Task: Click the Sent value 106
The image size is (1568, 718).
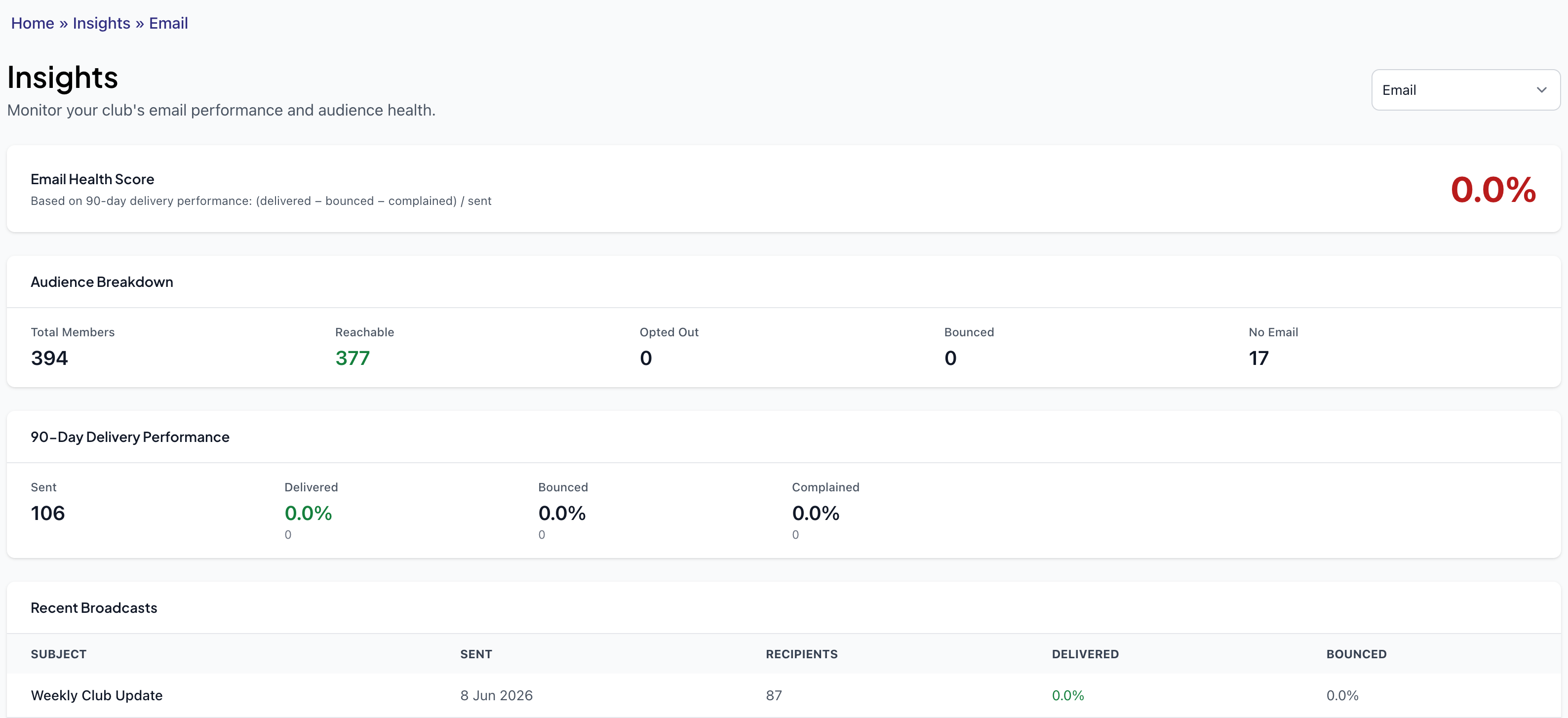Action: point(47,514)
